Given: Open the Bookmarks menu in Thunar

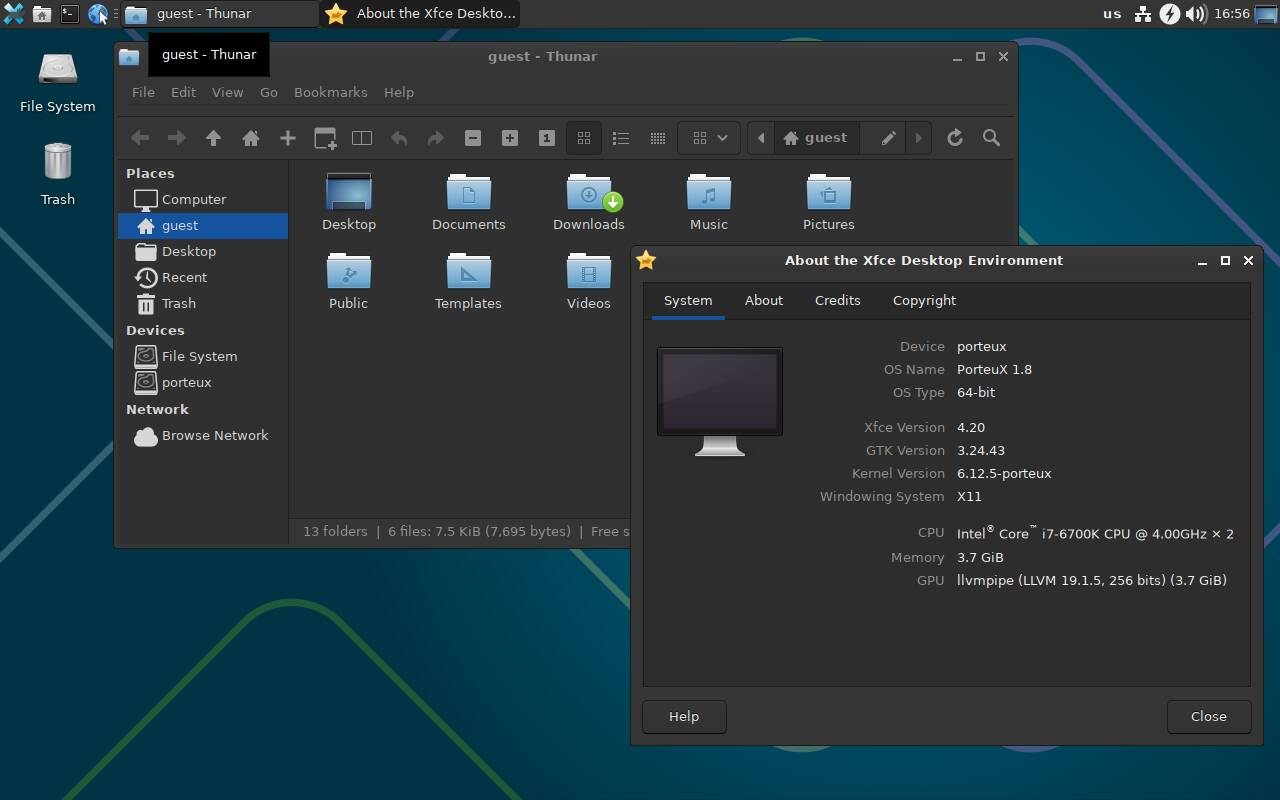Looking at the screenshot, I should (331, 92).
